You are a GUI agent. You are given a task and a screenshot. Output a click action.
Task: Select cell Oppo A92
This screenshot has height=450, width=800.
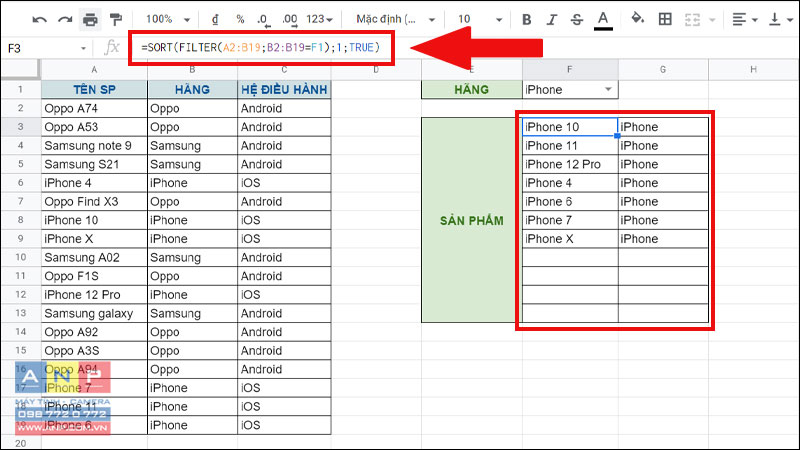[94, 332]
